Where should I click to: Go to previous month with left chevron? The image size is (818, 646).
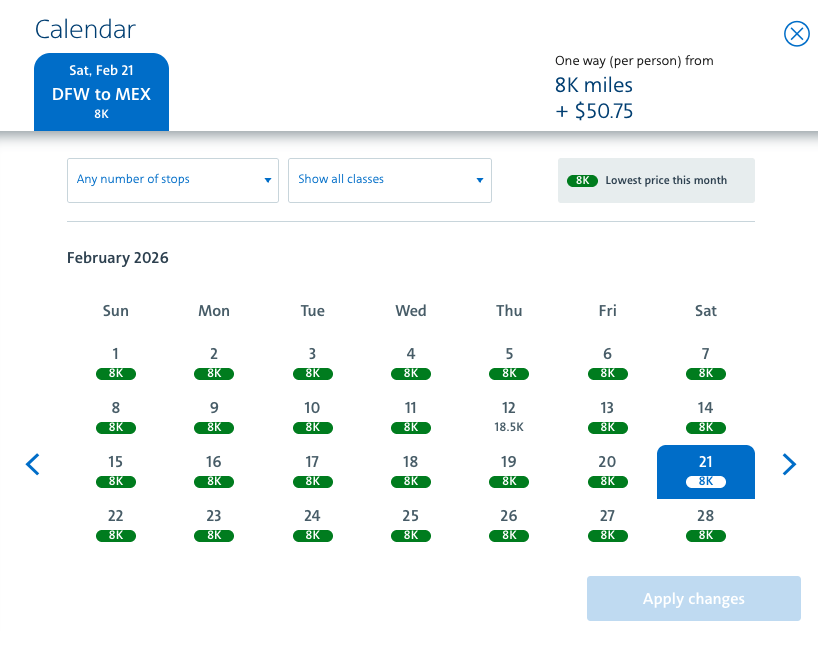[x=33, y=464]
